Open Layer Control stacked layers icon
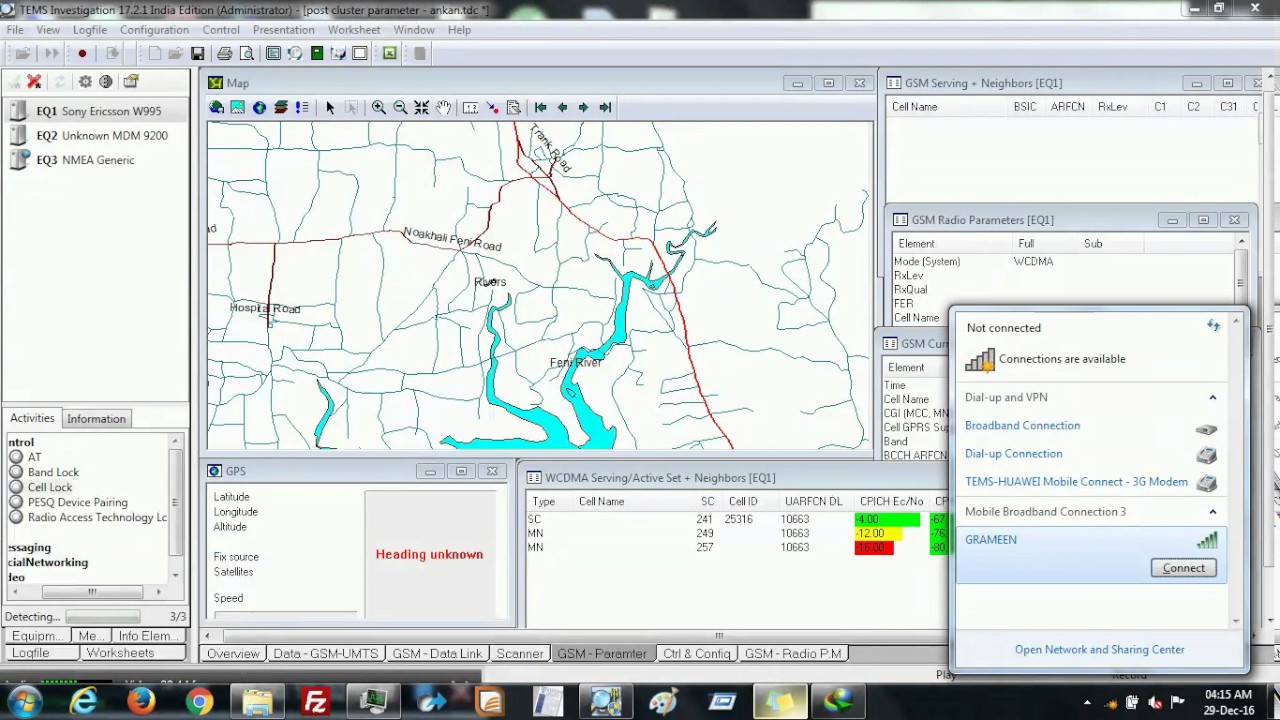The width and height of the screenshot is (1280, 720). 281,107
